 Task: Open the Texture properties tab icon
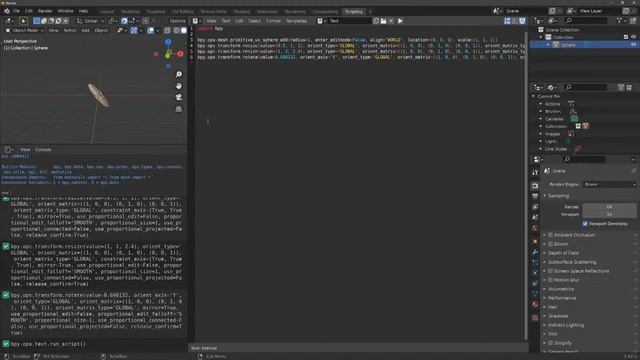point(535,317)
